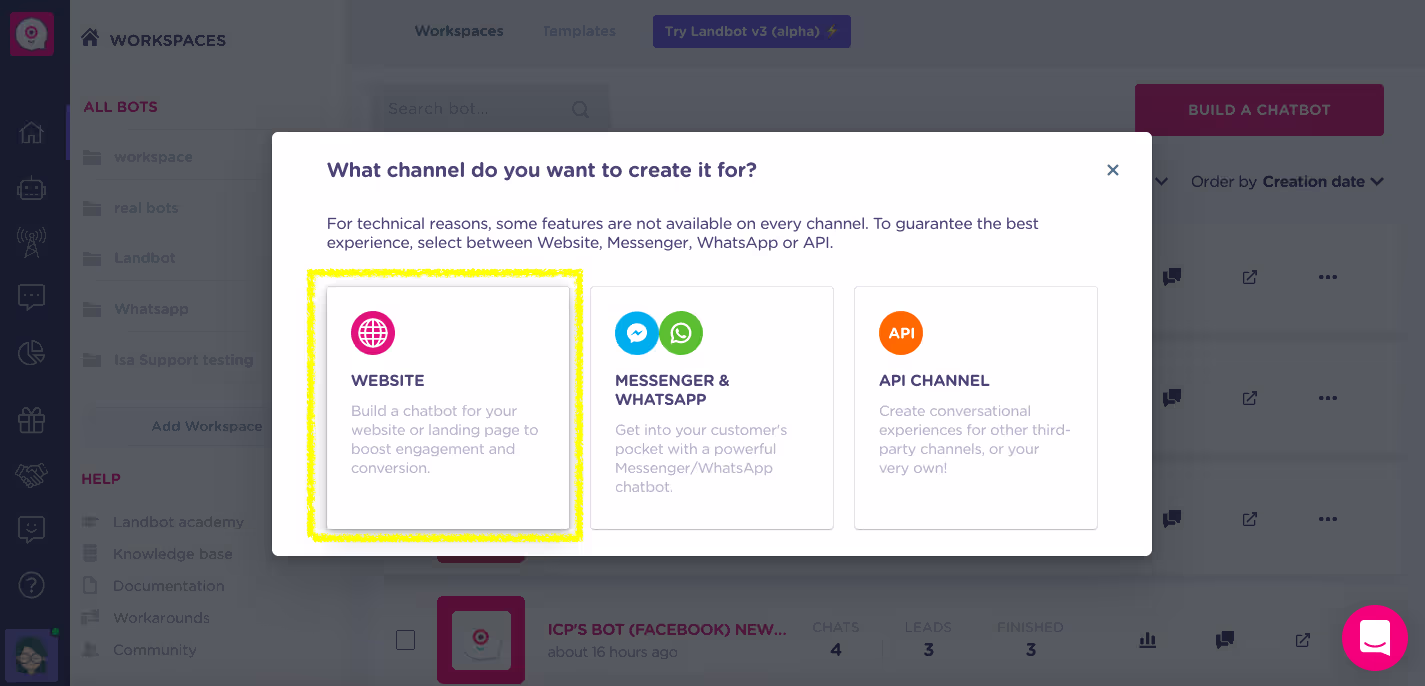
Task: Click the green WhatsApp icon
Action: (x=681, y=333)
